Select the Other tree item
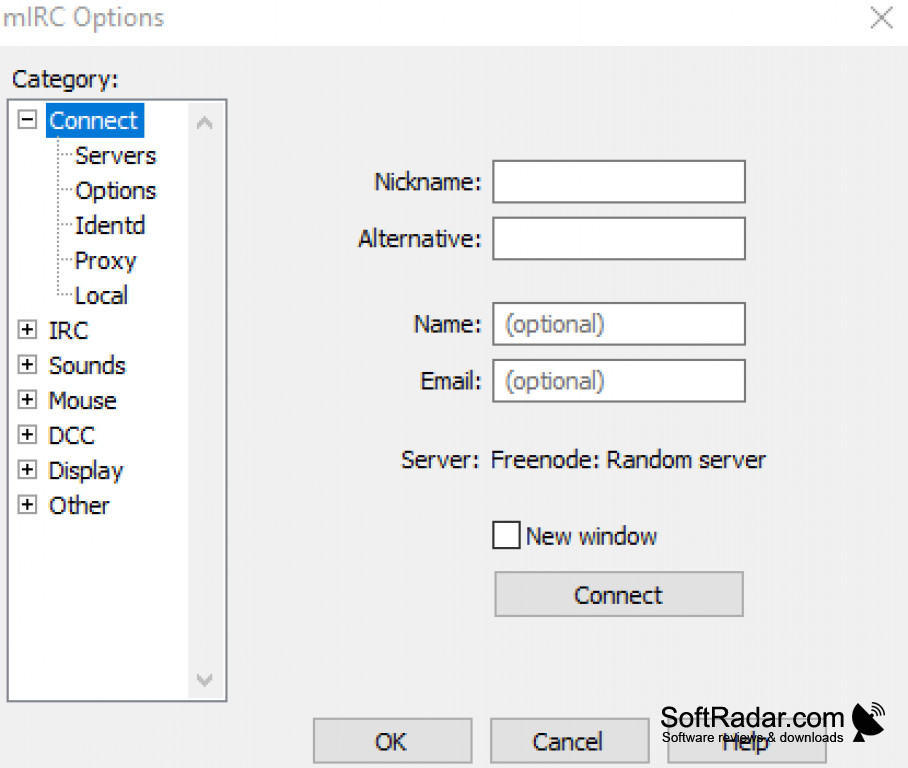The width and height of the screenshot is (908, 768). [x=79, y=506]
